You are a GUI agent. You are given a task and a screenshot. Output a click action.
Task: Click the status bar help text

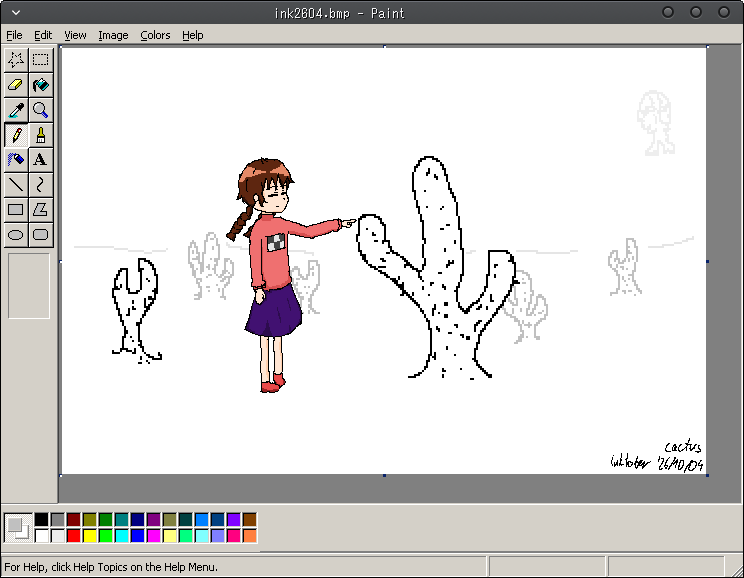[111, 567]
